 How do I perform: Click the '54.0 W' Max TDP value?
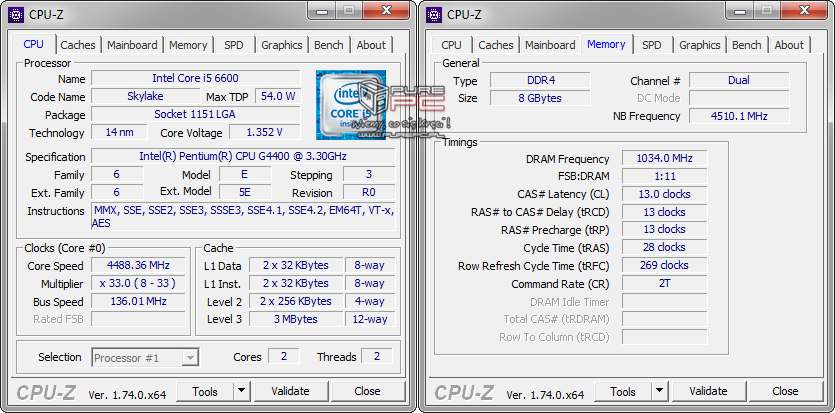(278, 96)
